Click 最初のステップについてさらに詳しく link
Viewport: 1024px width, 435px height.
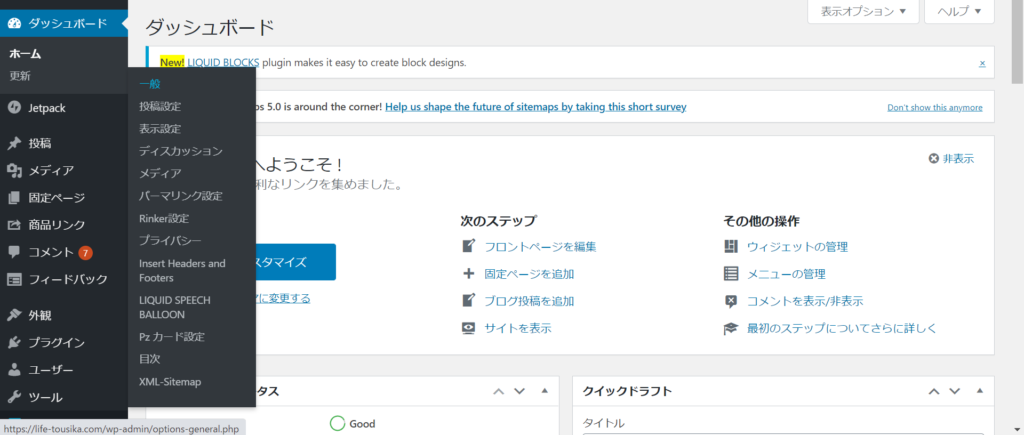[842, 329]
